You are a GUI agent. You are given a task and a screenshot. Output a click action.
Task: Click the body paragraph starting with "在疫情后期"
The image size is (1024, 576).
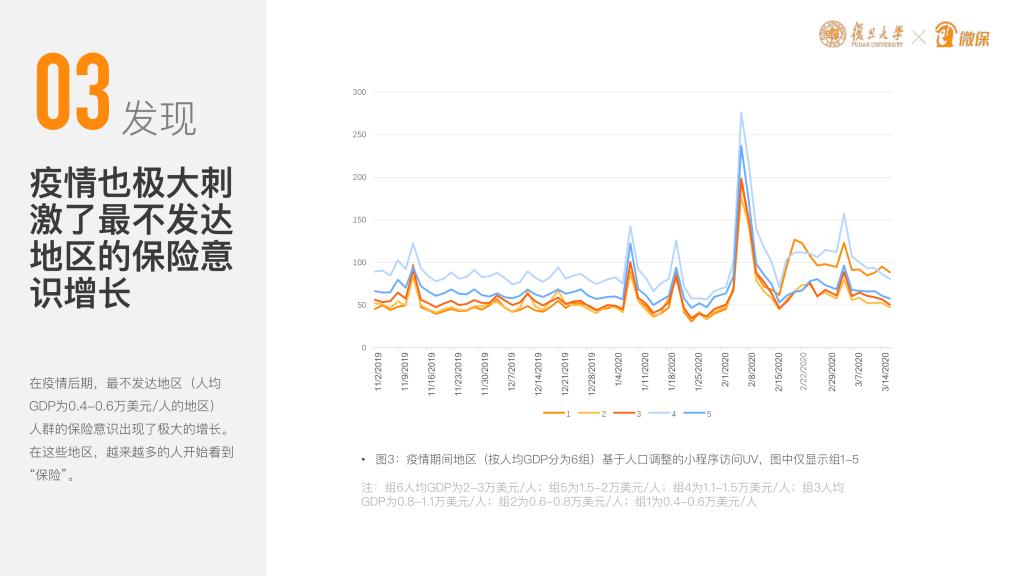coord(131,428)
